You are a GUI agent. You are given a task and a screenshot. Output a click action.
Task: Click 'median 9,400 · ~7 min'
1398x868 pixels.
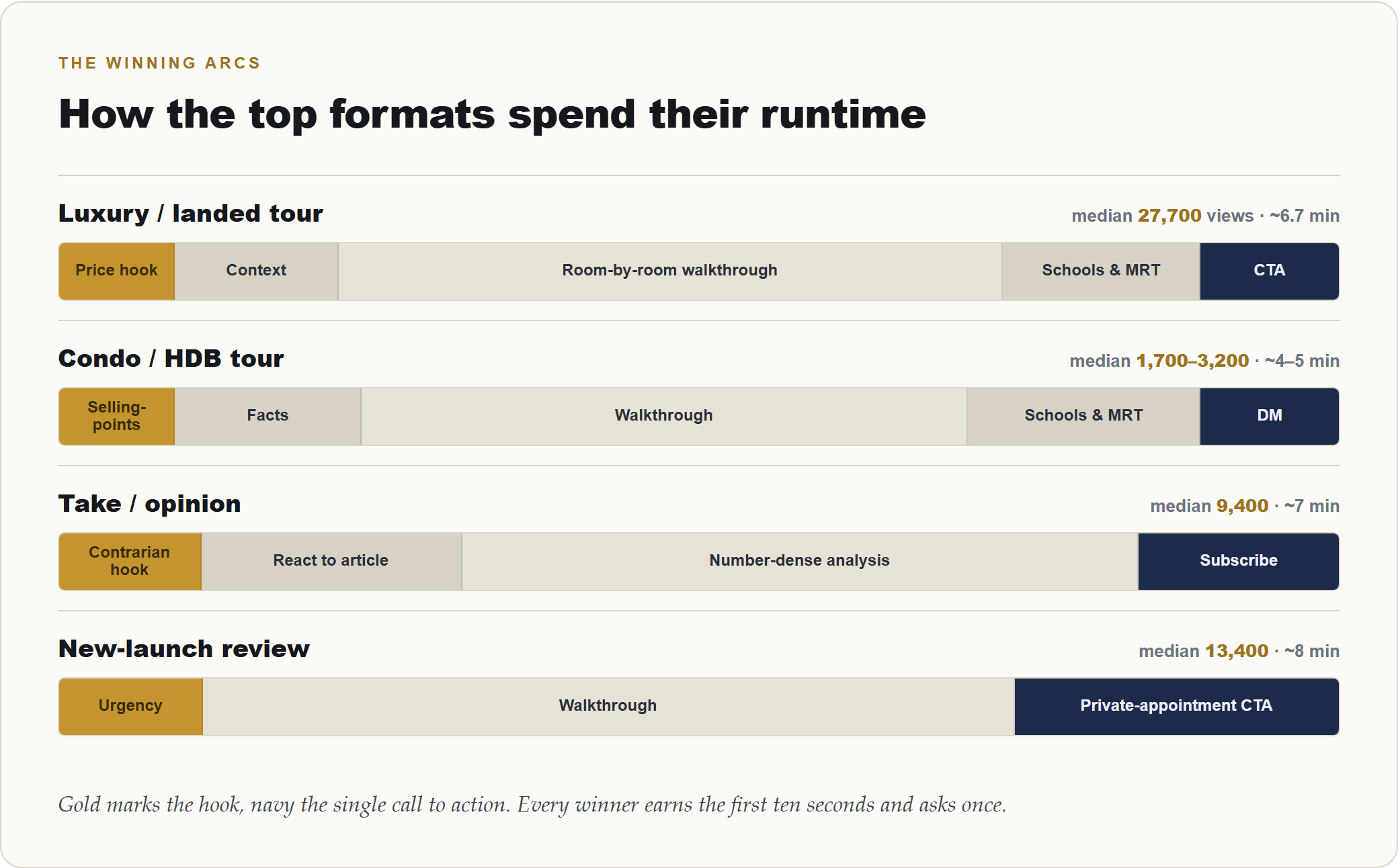point(1245,506)
